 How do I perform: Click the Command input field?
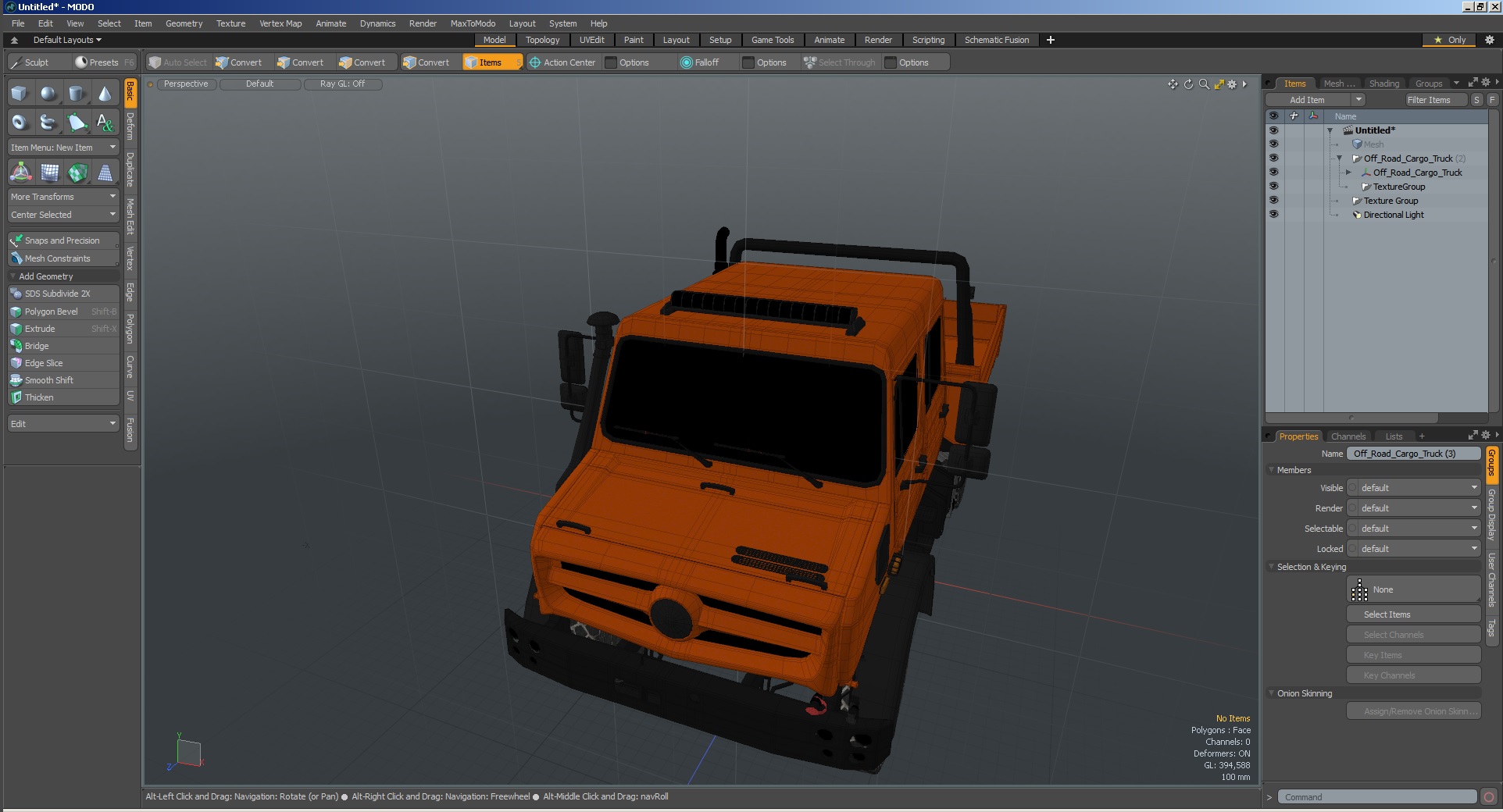coord(1376,797)
